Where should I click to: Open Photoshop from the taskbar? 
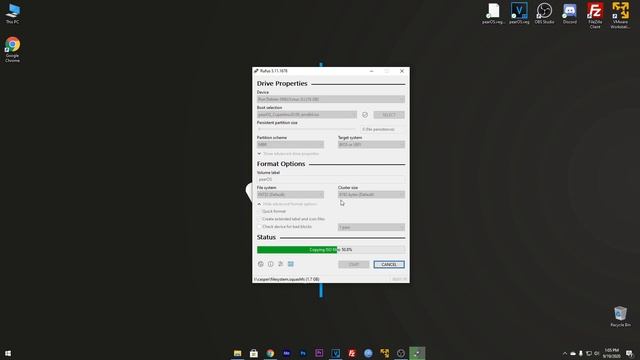pos(303,353)
